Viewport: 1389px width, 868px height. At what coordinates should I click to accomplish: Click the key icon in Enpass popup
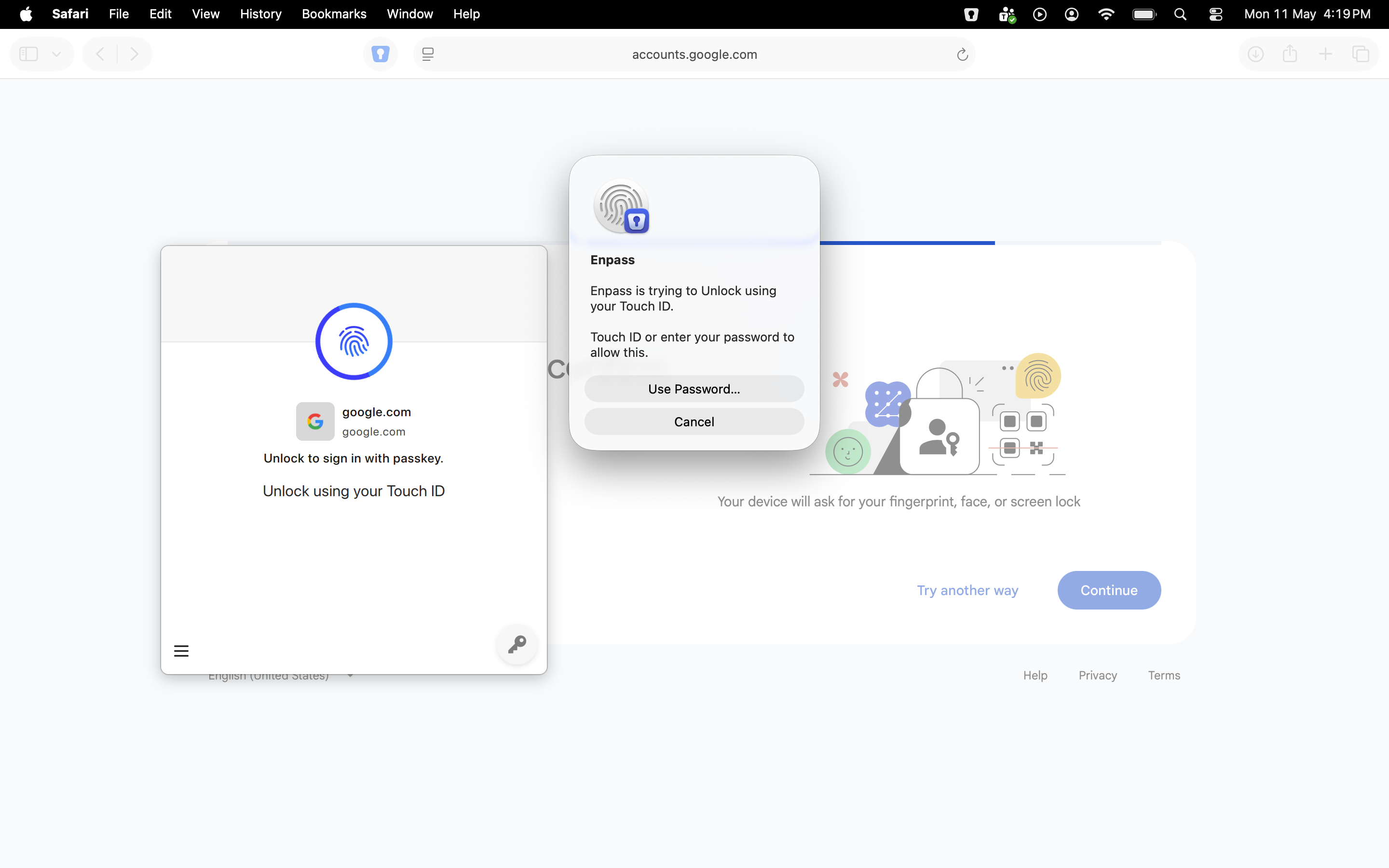pyautogui.click(x=517, y=644)
